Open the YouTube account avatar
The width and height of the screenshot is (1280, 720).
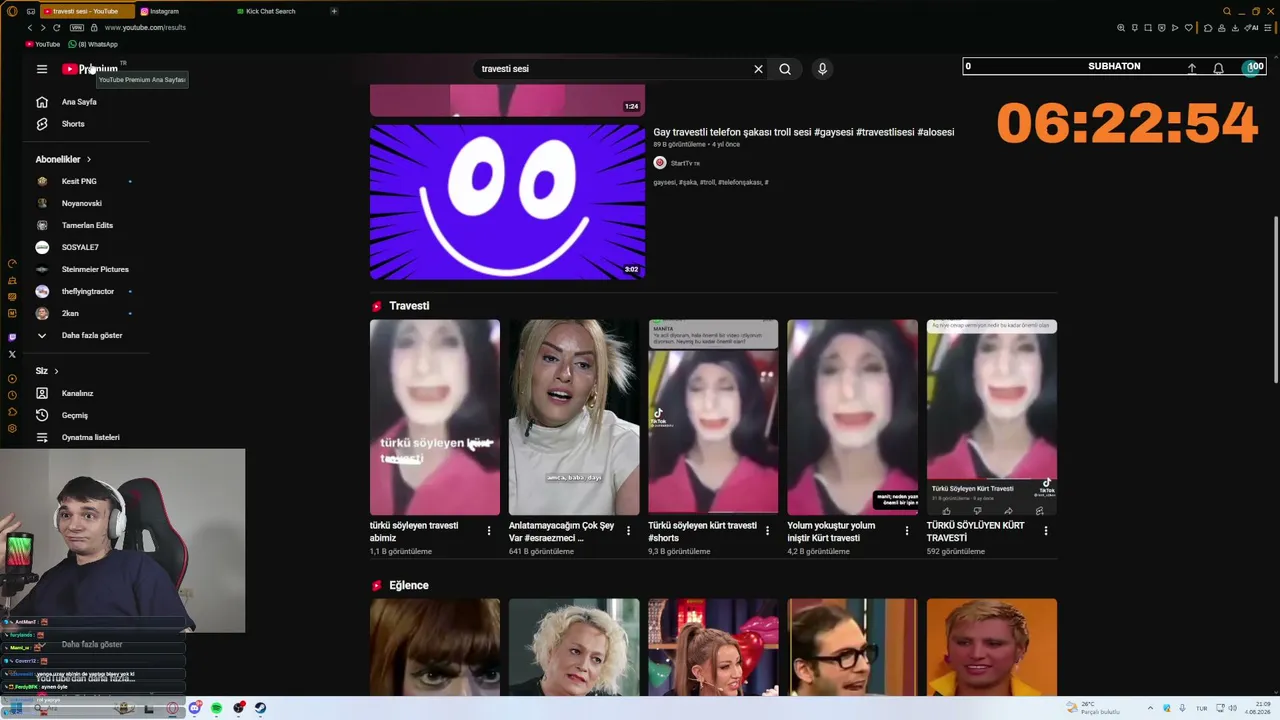(1251, 68)
